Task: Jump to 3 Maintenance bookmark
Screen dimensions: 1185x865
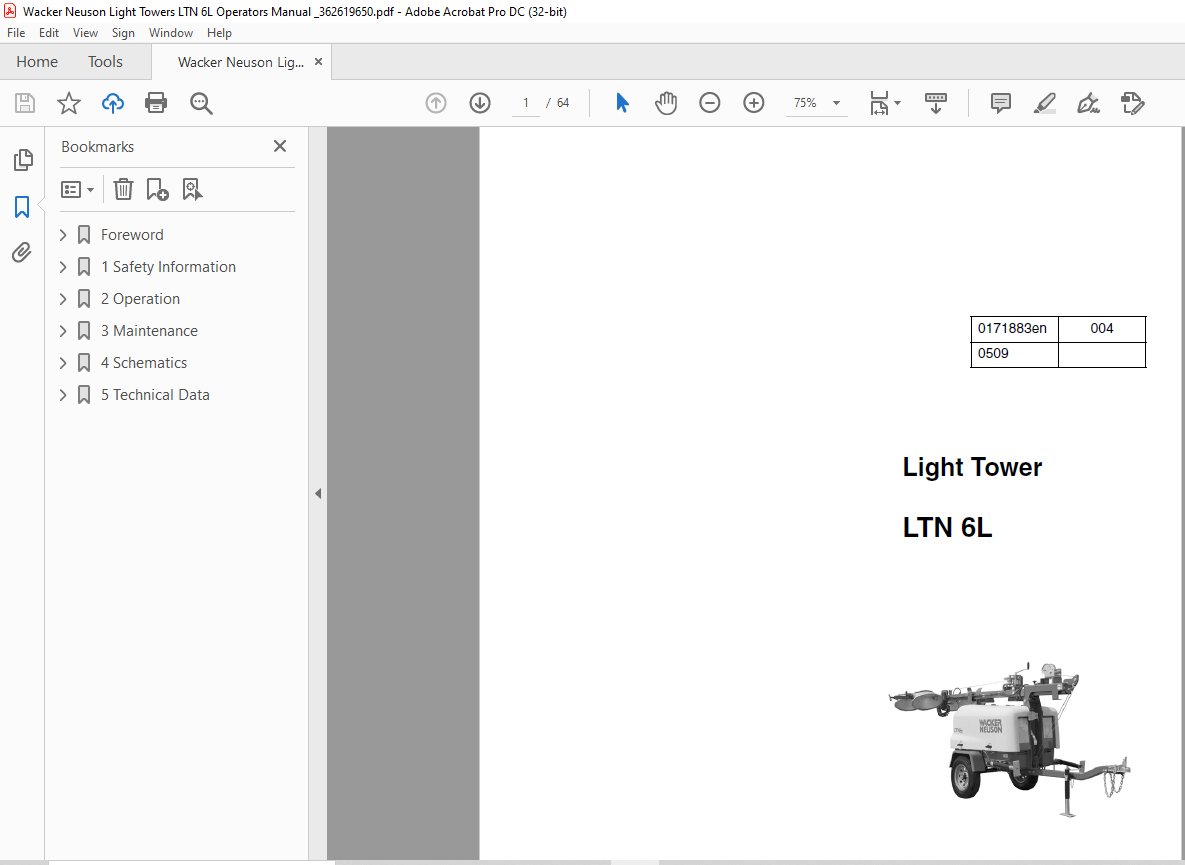Action: 150,331
